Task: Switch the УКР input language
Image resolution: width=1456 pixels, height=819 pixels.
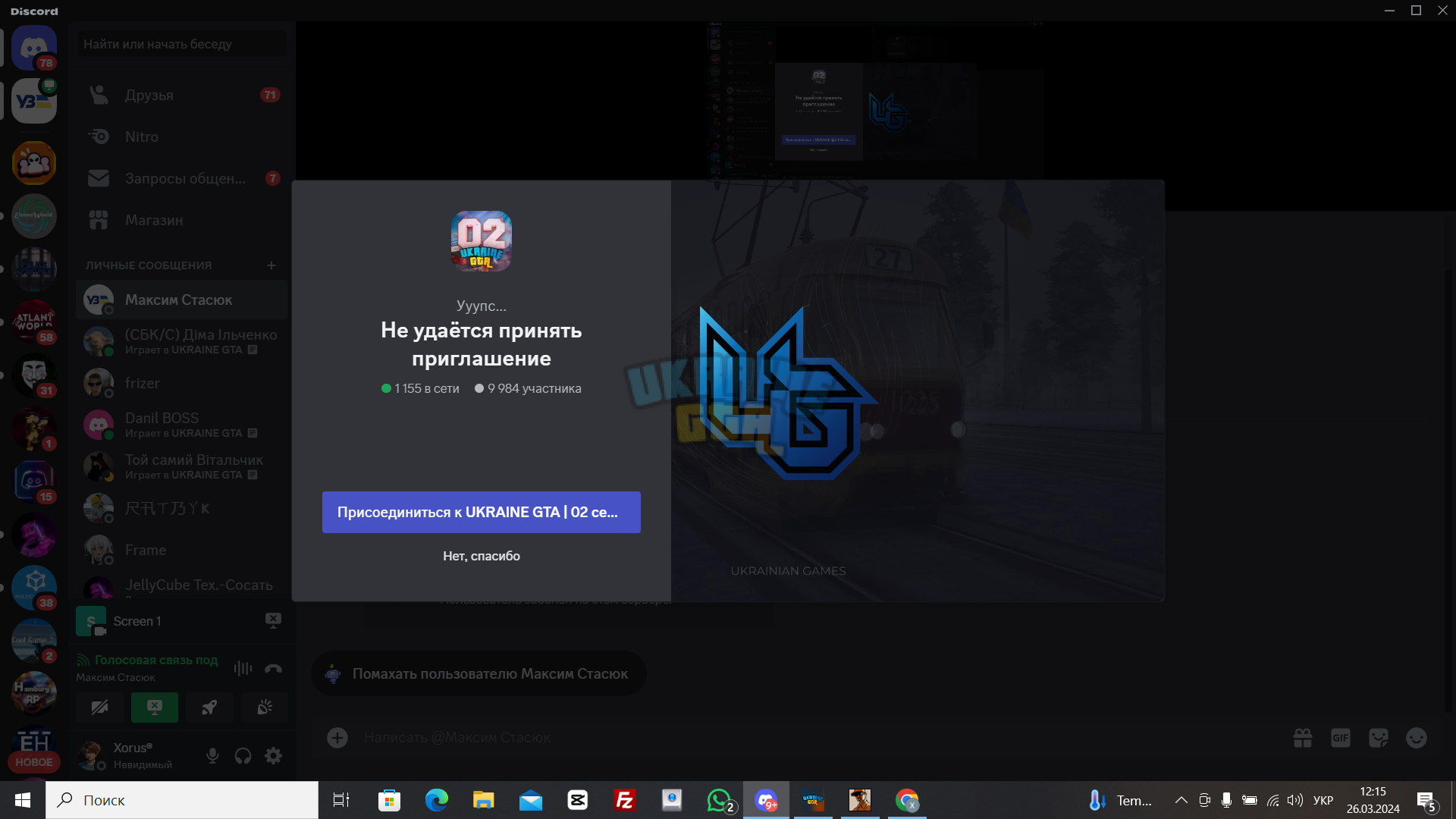Action: coord(1323,800)
